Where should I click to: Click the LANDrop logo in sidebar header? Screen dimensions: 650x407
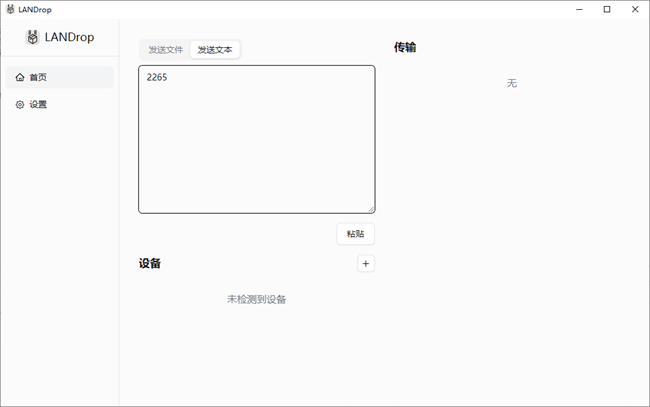[x=32, y=37]
